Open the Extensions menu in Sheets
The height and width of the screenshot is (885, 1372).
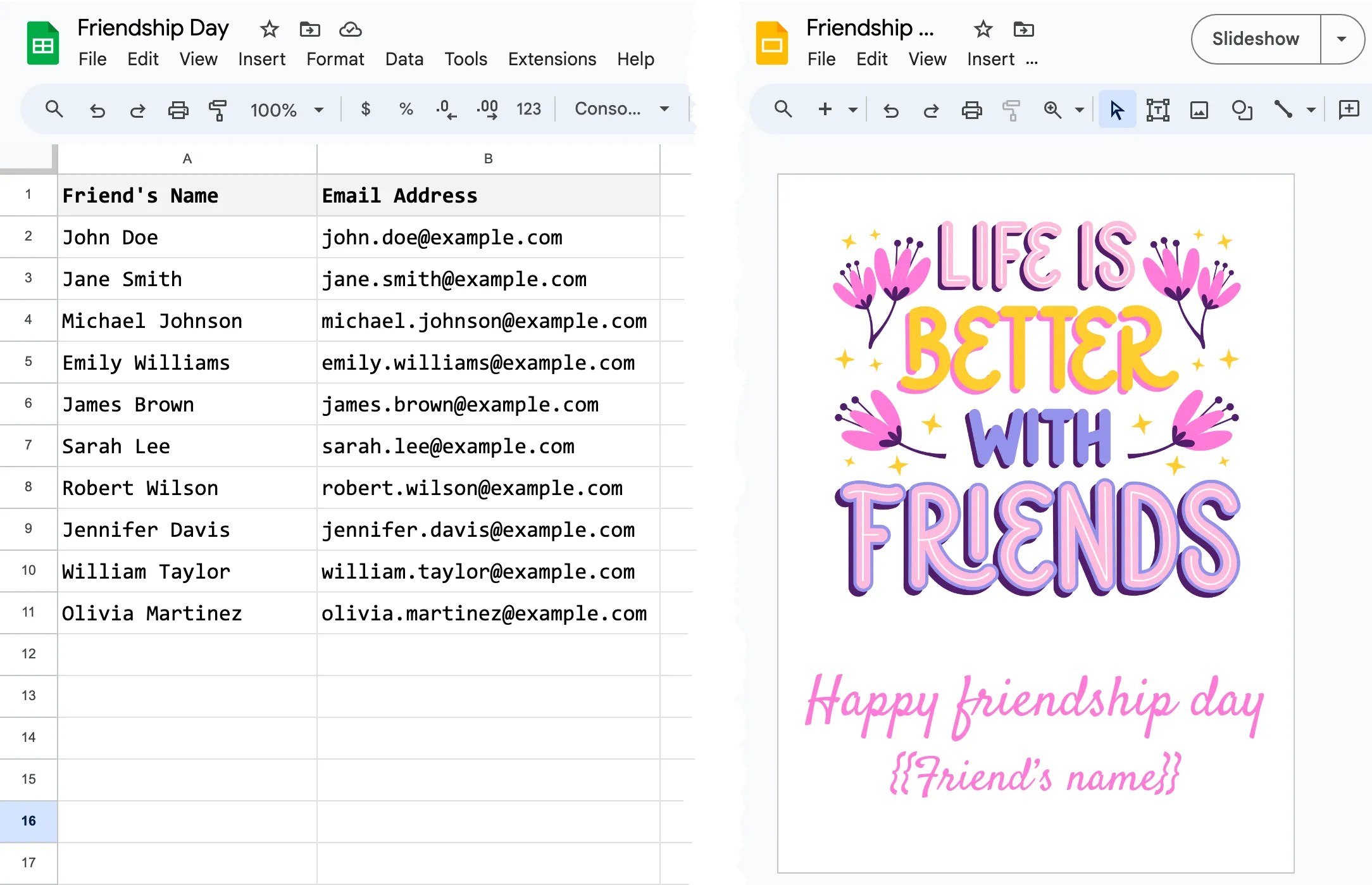click(x=550, y=59)
